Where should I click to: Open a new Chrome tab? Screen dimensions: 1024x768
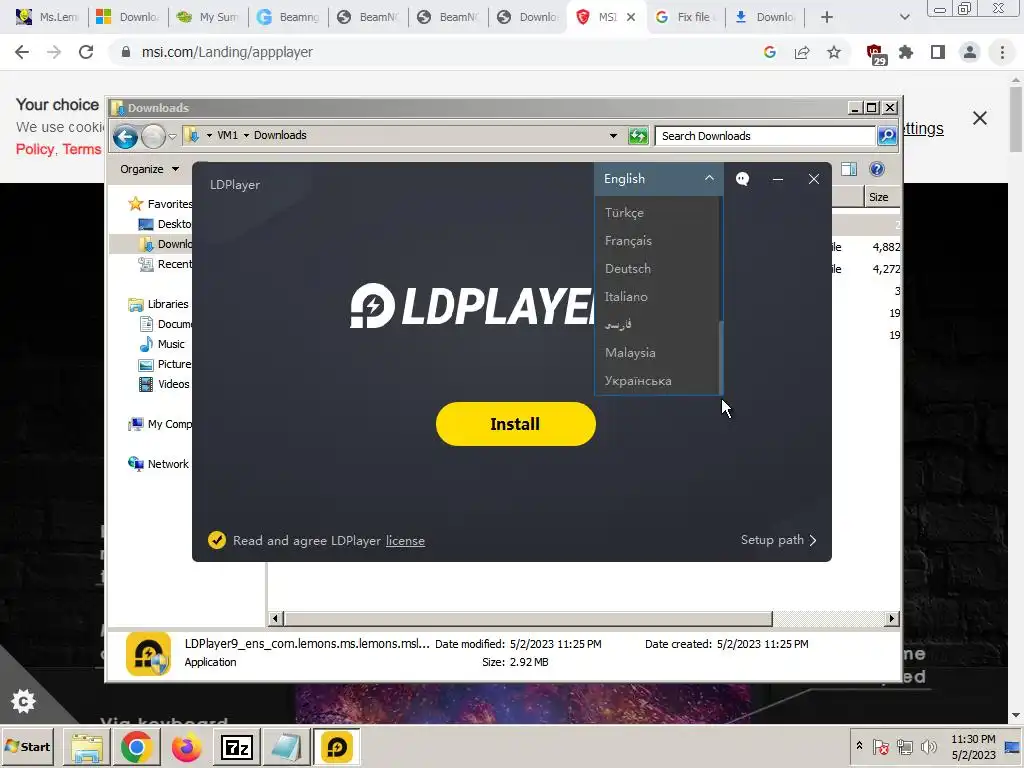[826, 17]
